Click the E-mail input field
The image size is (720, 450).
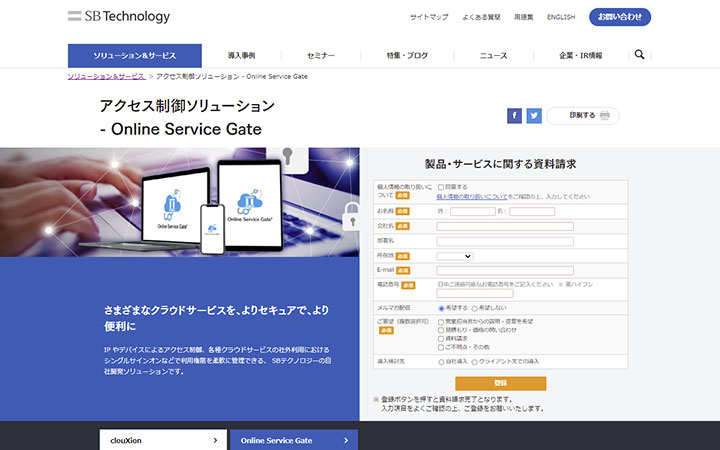(505, 270)
